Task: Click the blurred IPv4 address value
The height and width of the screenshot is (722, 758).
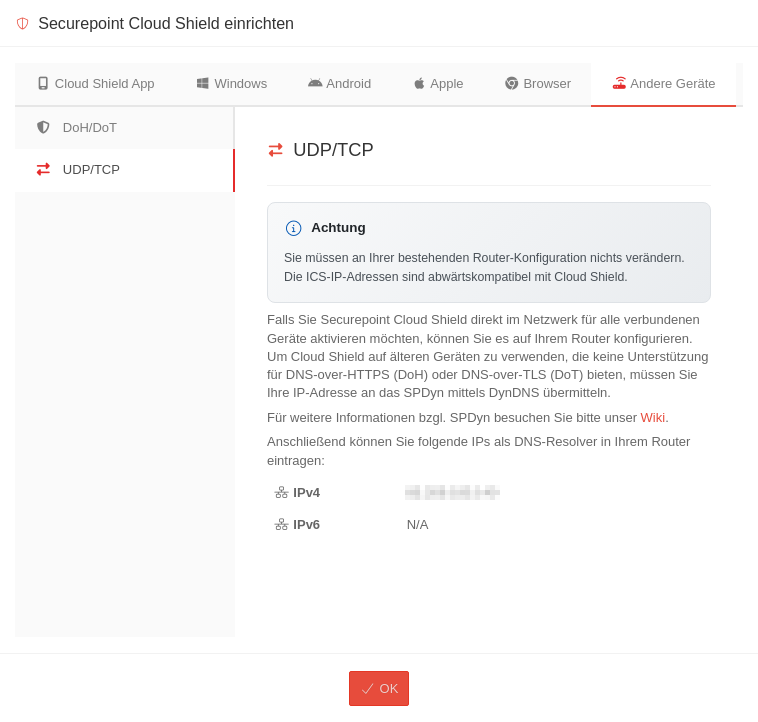Action: pyautogui.click(x=452, y=492)
